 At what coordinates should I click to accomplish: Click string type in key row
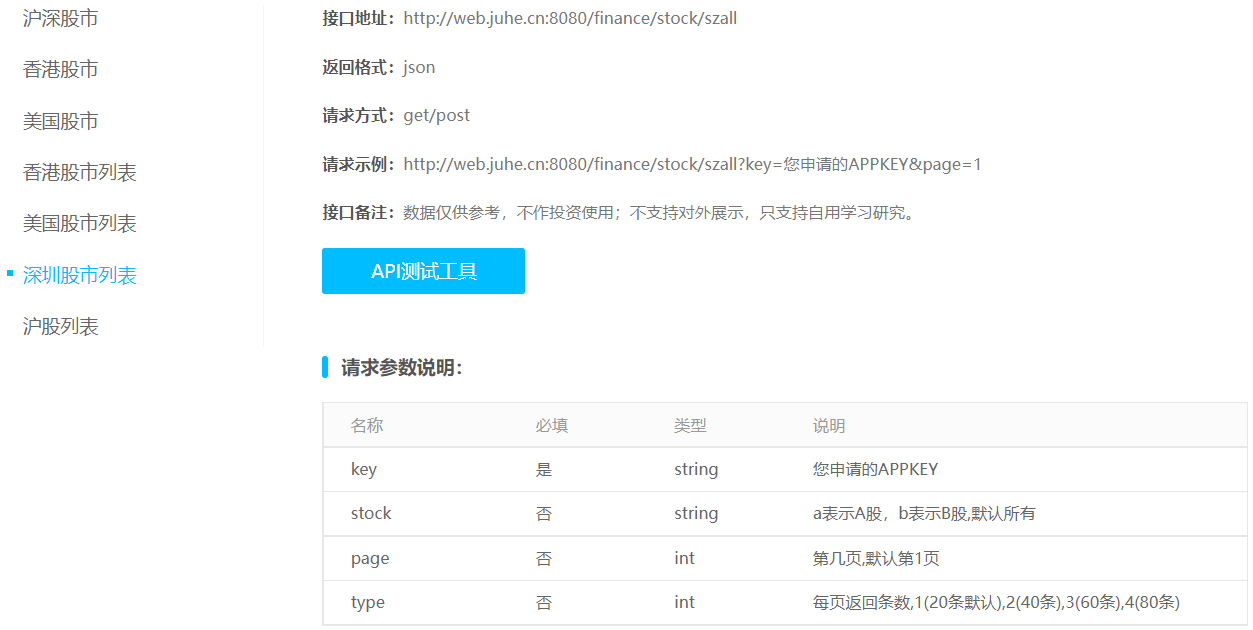click(696, 469)
